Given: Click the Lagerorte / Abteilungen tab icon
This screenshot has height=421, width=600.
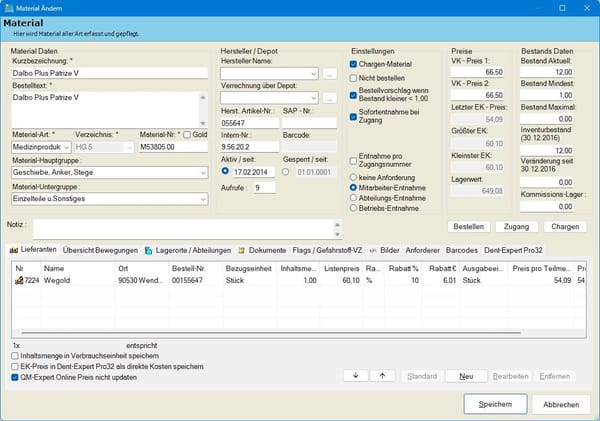Looking at the screenshot, I should click(x=148, y=250).
